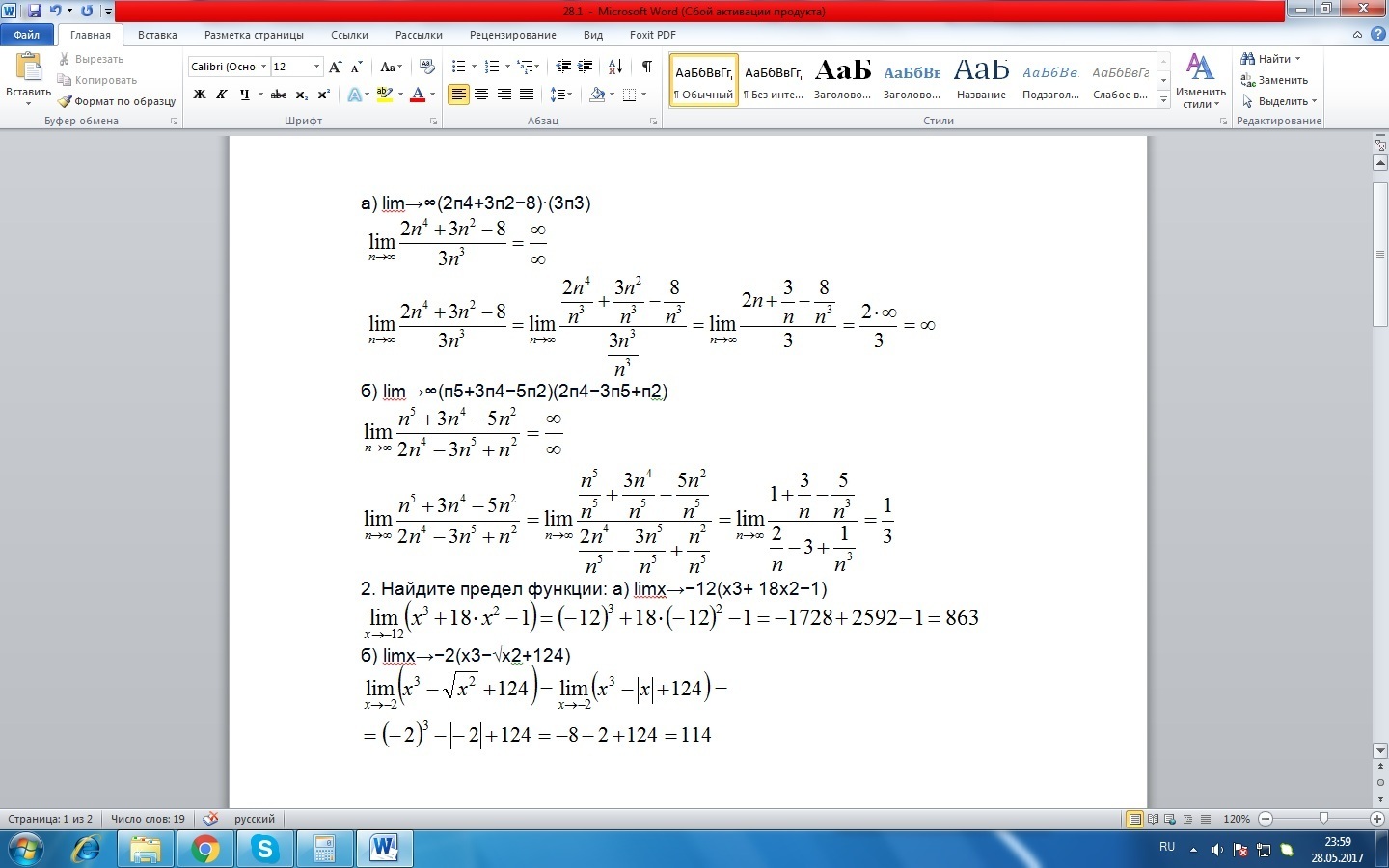The image size is (1389, 868).
Task: Undo the last action in Quick Access
Action: [x=56, y=11]
